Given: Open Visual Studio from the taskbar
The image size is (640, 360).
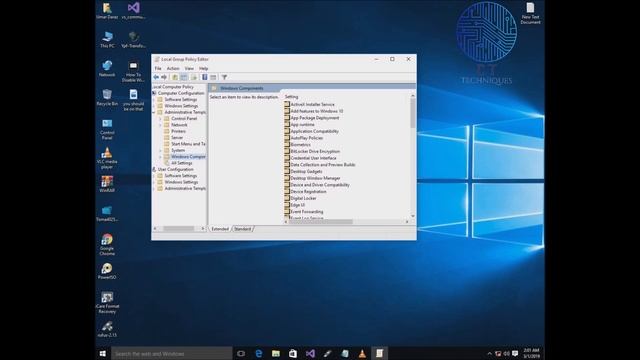Looking at the screenshot, I should 310,353.
